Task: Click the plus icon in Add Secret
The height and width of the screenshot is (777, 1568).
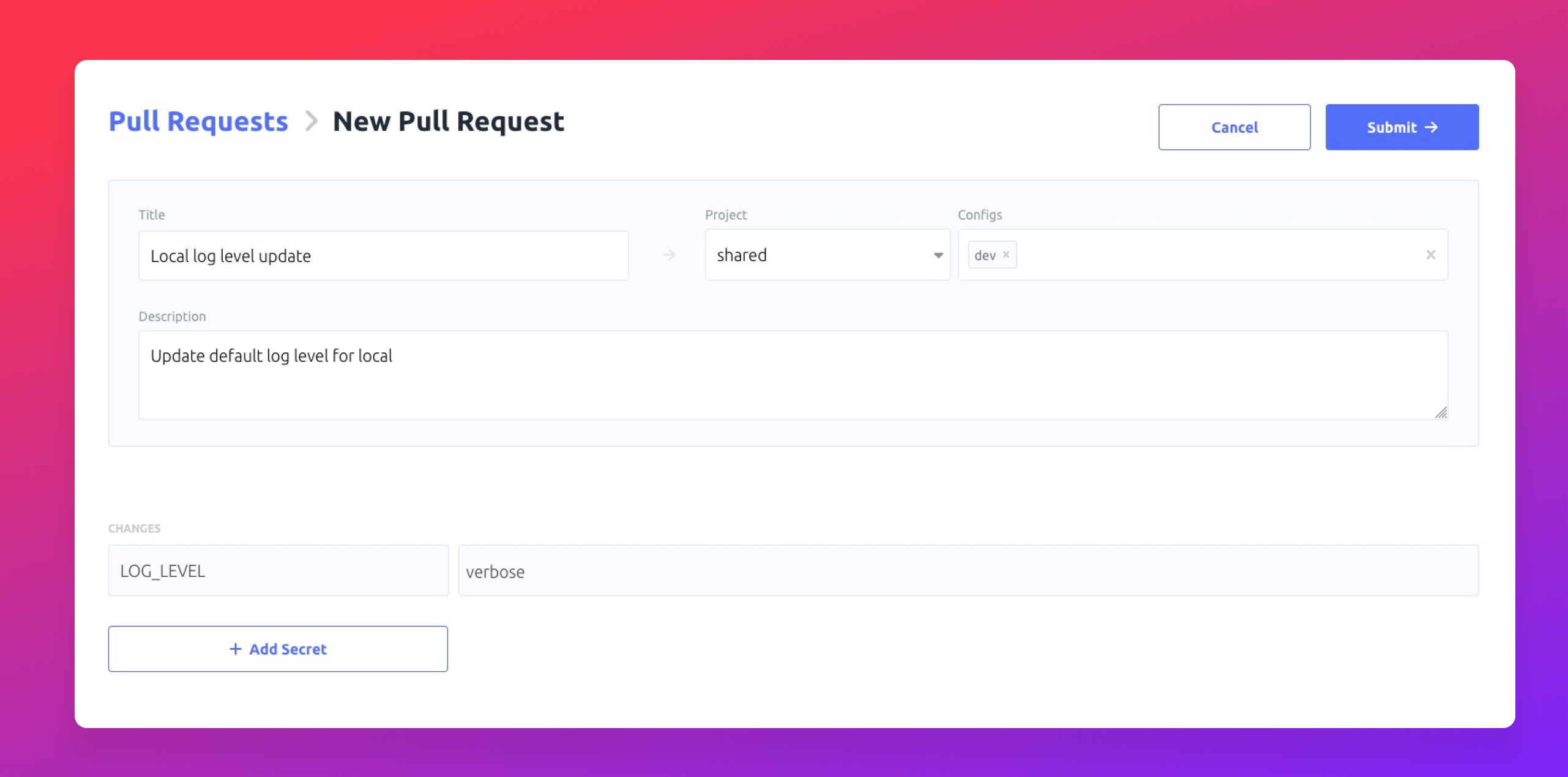Action: tap(234, 649)
